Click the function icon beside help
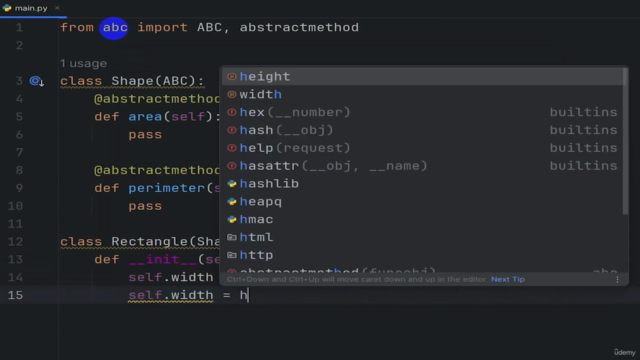The image size is (640, 360). point(232,148)
